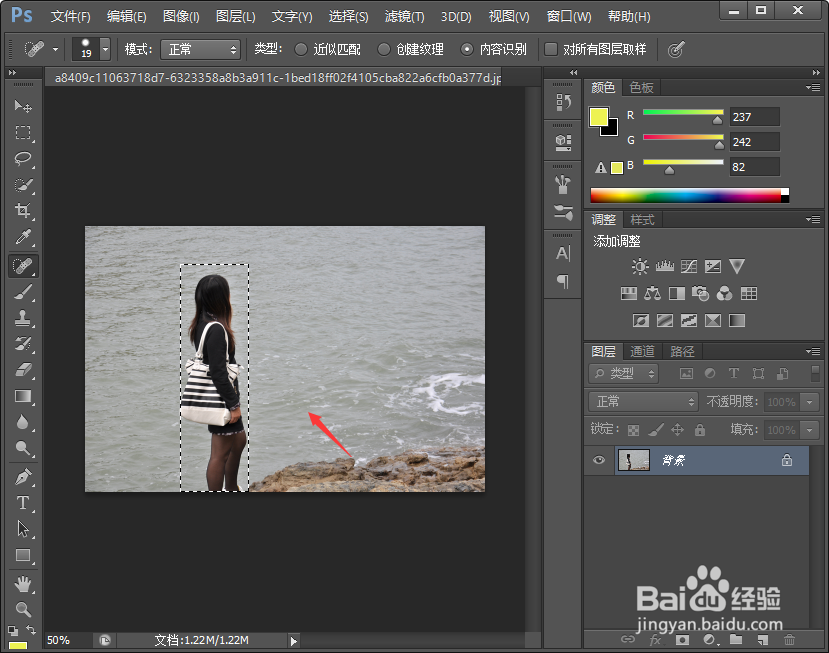This screenshot has width=829, height=653.
Task: Toggle lock position
Action: (x=677, y=430)
